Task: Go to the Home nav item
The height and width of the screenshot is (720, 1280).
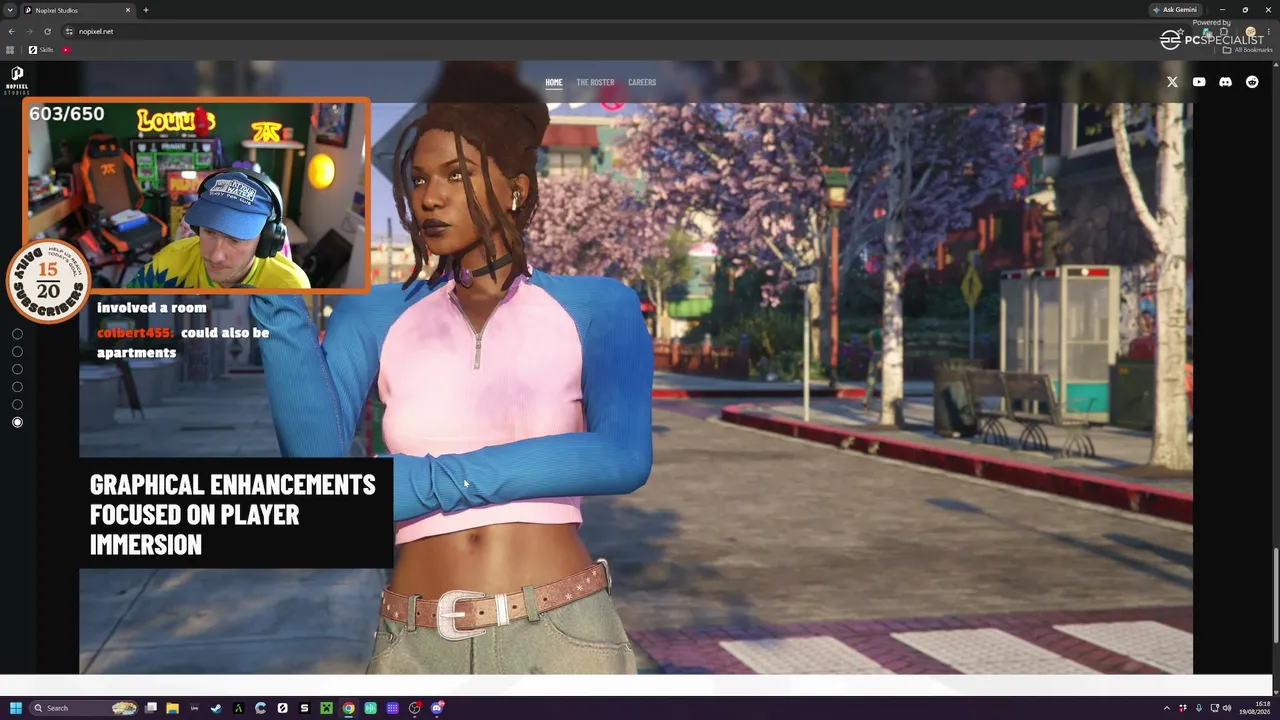Action: tap(554, 82)
